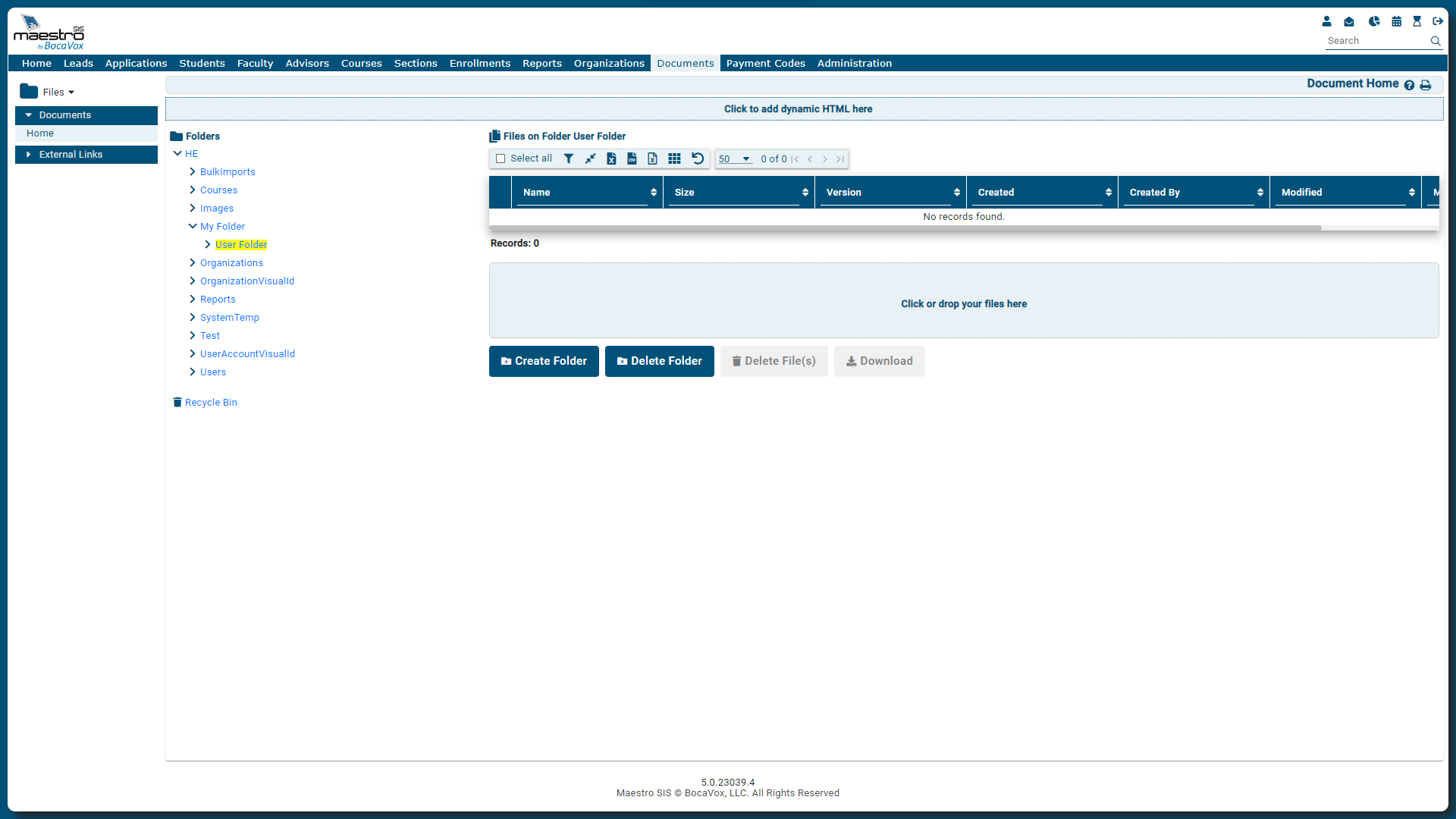Open the calendar icon in the header
1456x819 pixels.
tap(1396, 21)
